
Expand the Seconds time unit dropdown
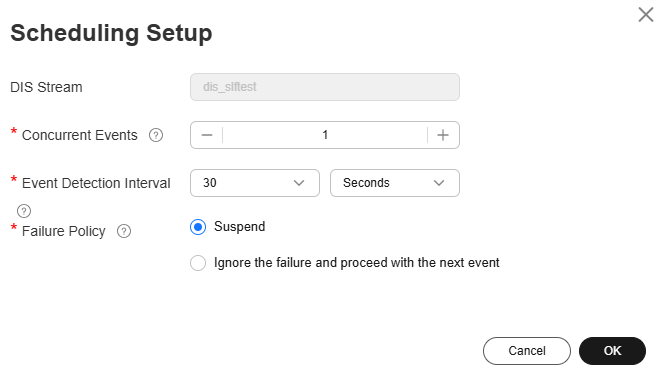click(x=395, y=183)
